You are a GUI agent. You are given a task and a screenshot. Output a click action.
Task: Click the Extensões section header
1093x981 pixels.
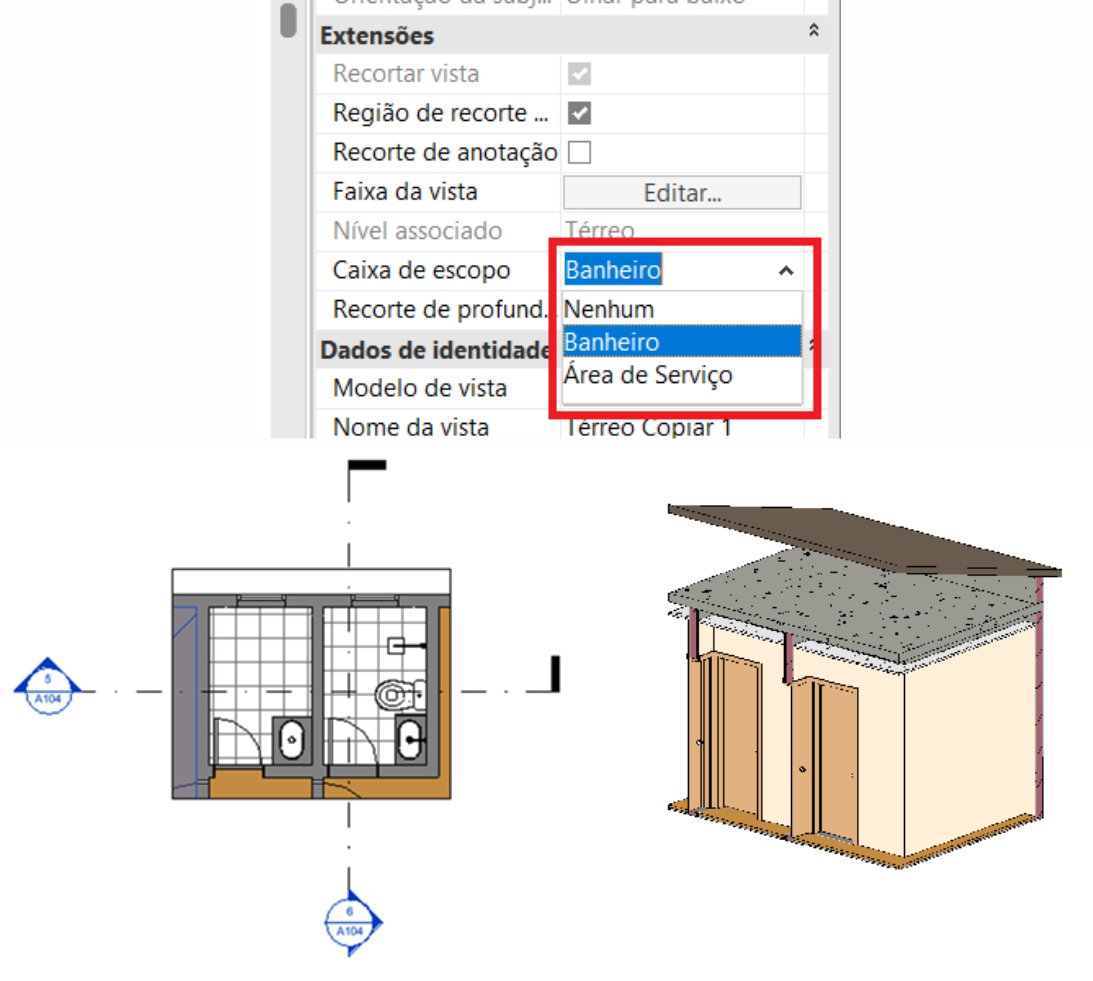coord(572,36)
